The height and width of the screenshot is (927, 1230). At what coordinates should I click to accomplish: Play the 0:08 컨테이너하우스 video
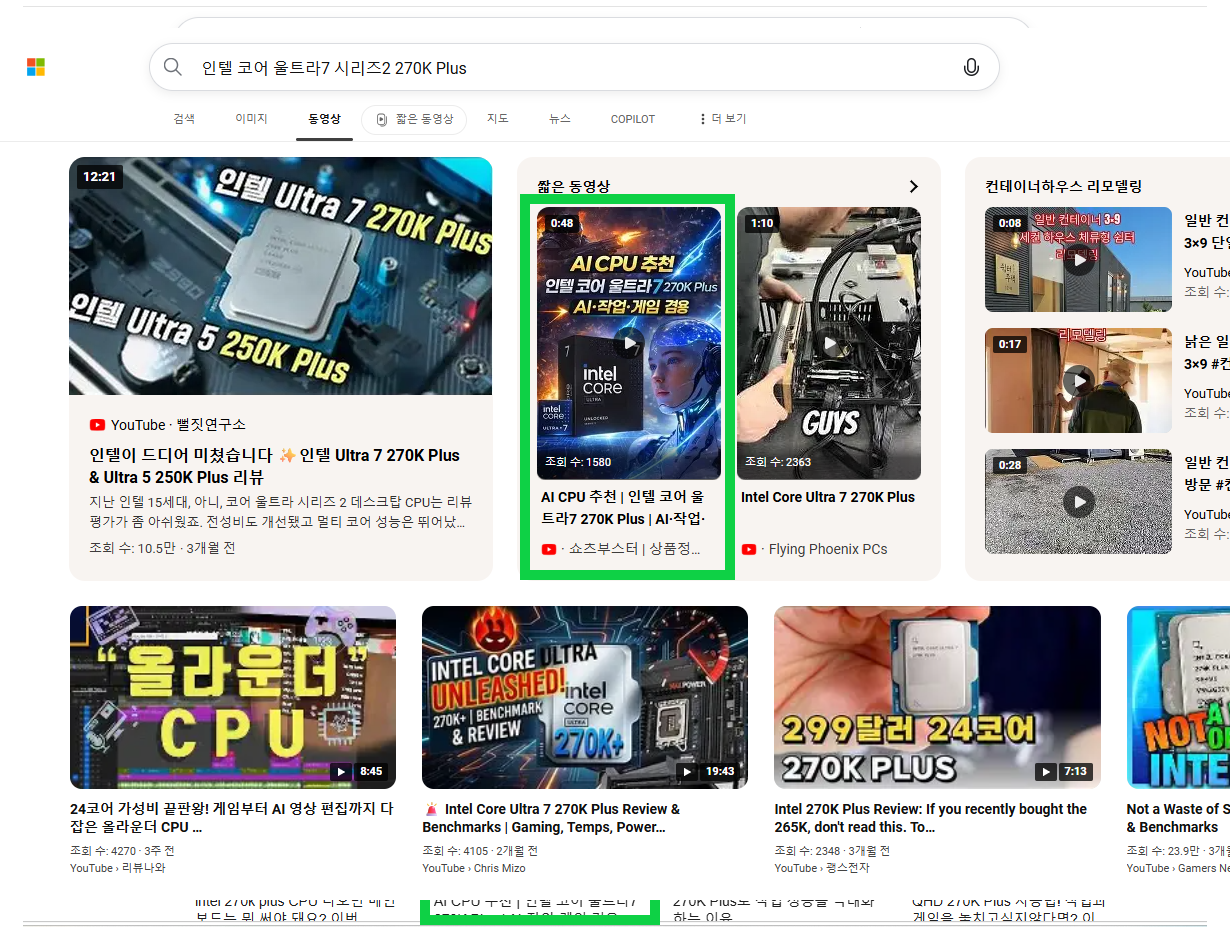1078,259
